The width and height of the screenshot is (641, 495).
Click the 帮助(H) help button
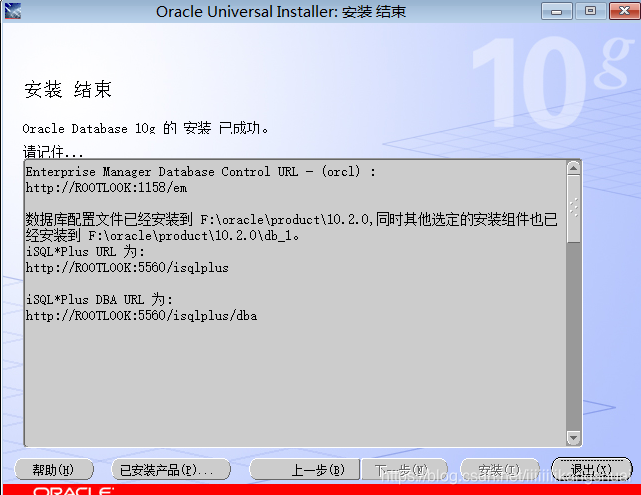click(x=54, y=469)
